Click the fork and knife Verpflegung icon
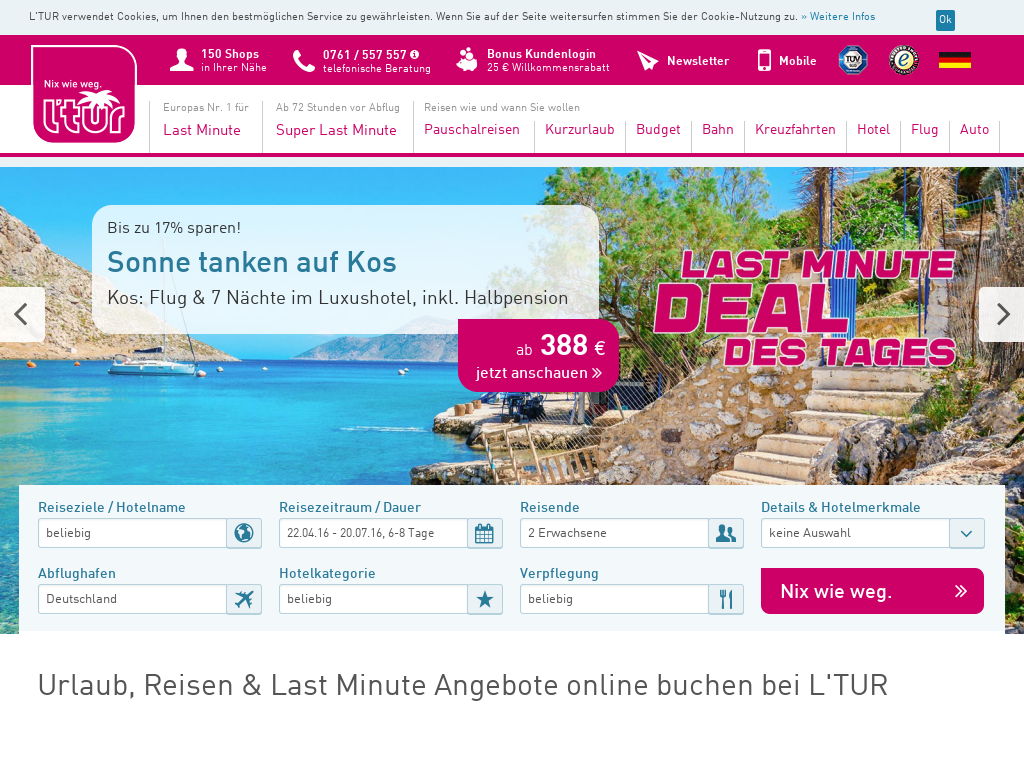Image resolution: width=1024 pixels, height=768 pixels. [x=726, y=599]
